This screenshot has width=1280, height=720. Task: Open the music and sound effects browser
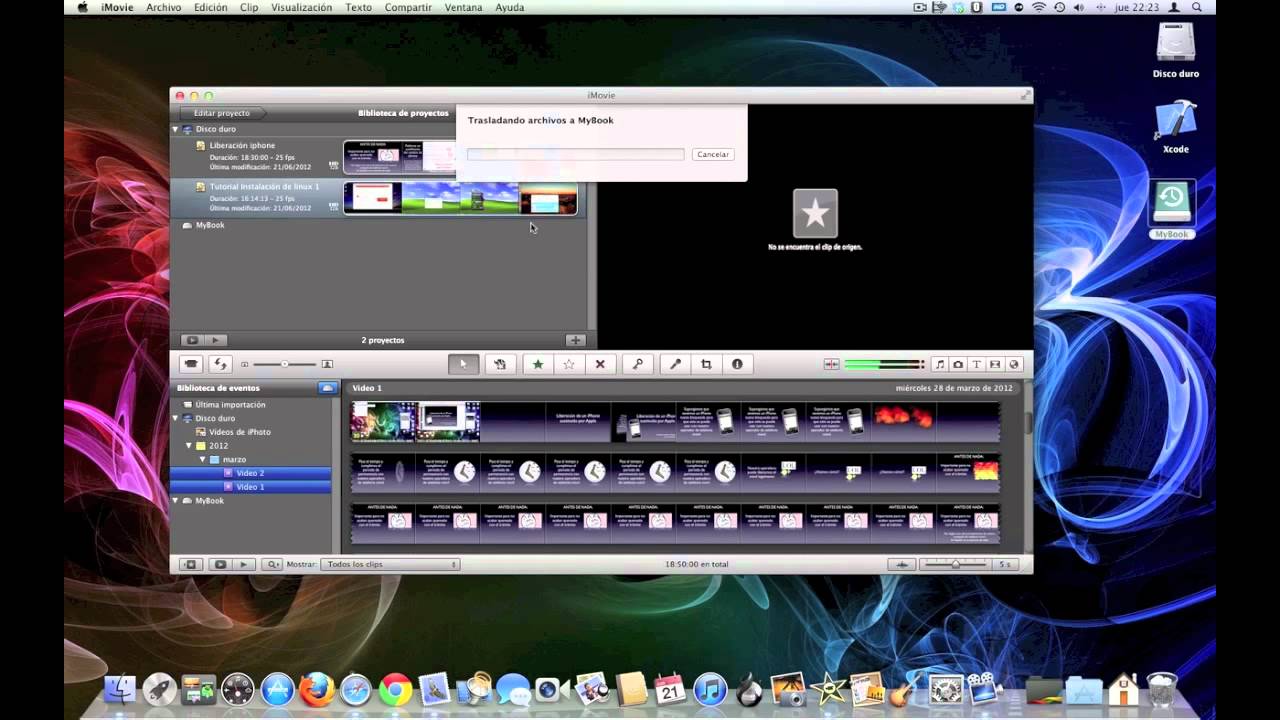click(939, 364)
